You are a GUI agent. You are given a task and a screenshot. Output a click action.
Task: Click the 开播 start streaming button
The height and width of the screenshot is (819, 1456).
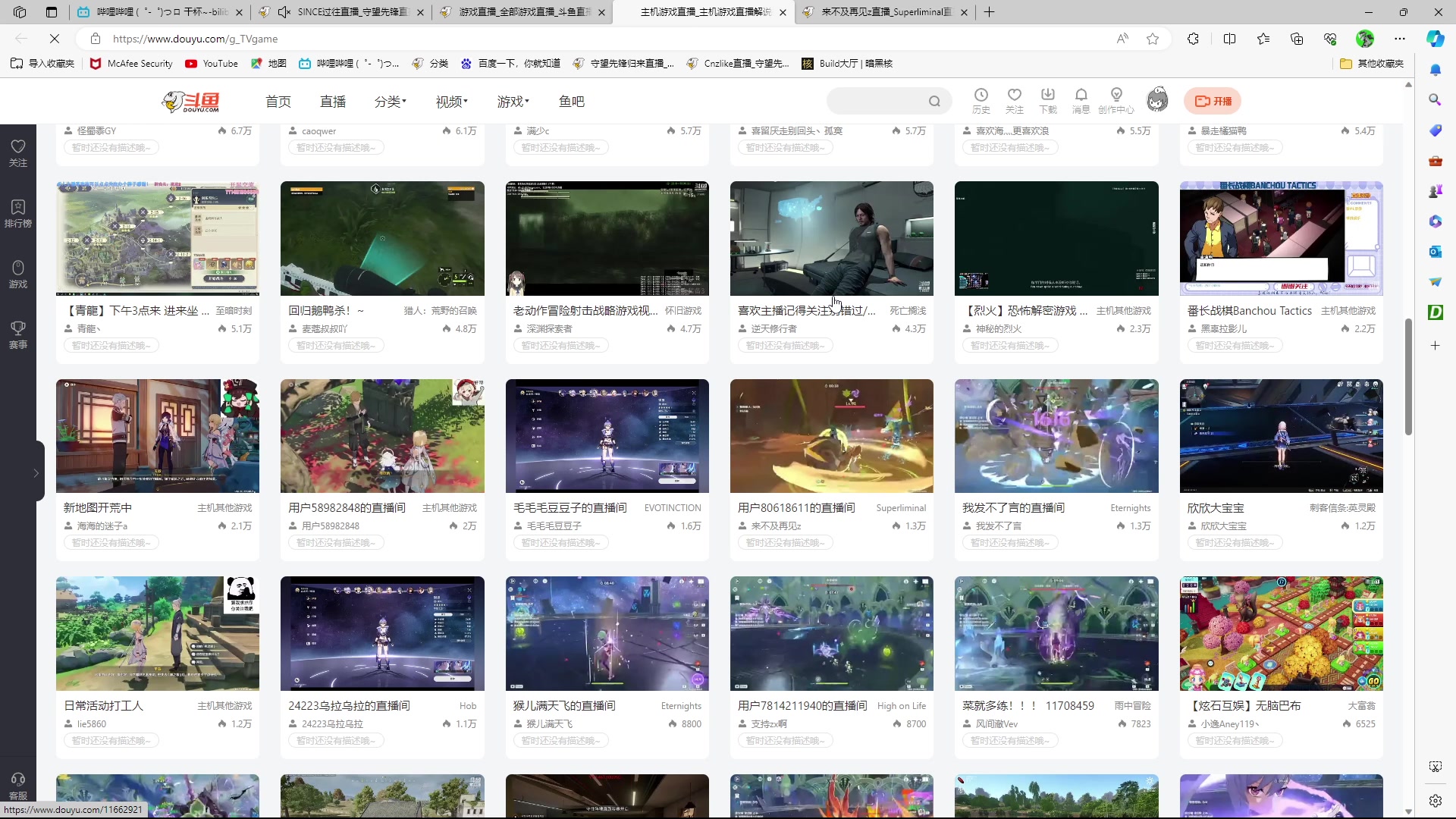coord(1213,101)
